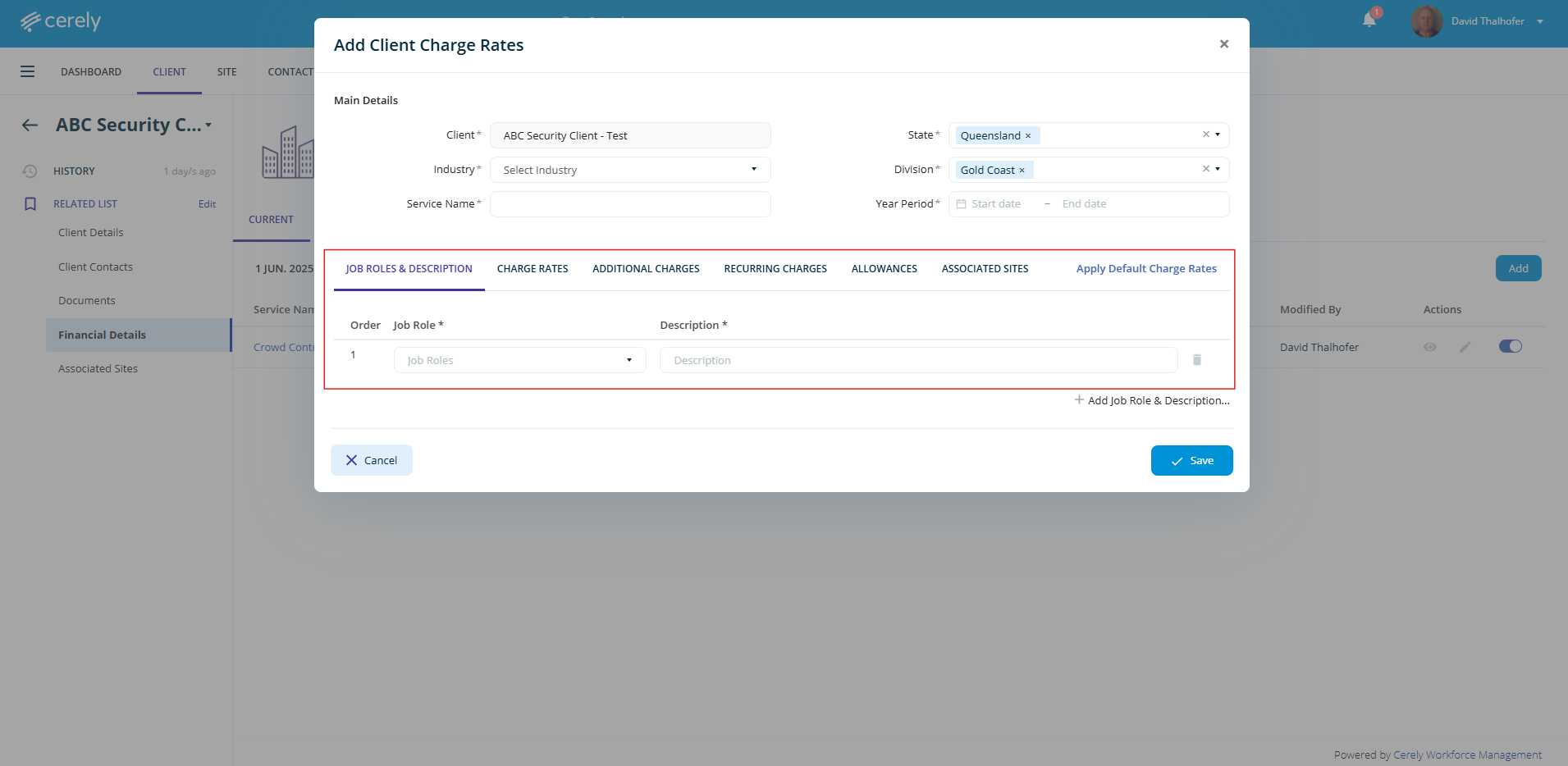Switch to the Charge Rates tab
This screenshot has height=766, width=1568.
(532, 269)
